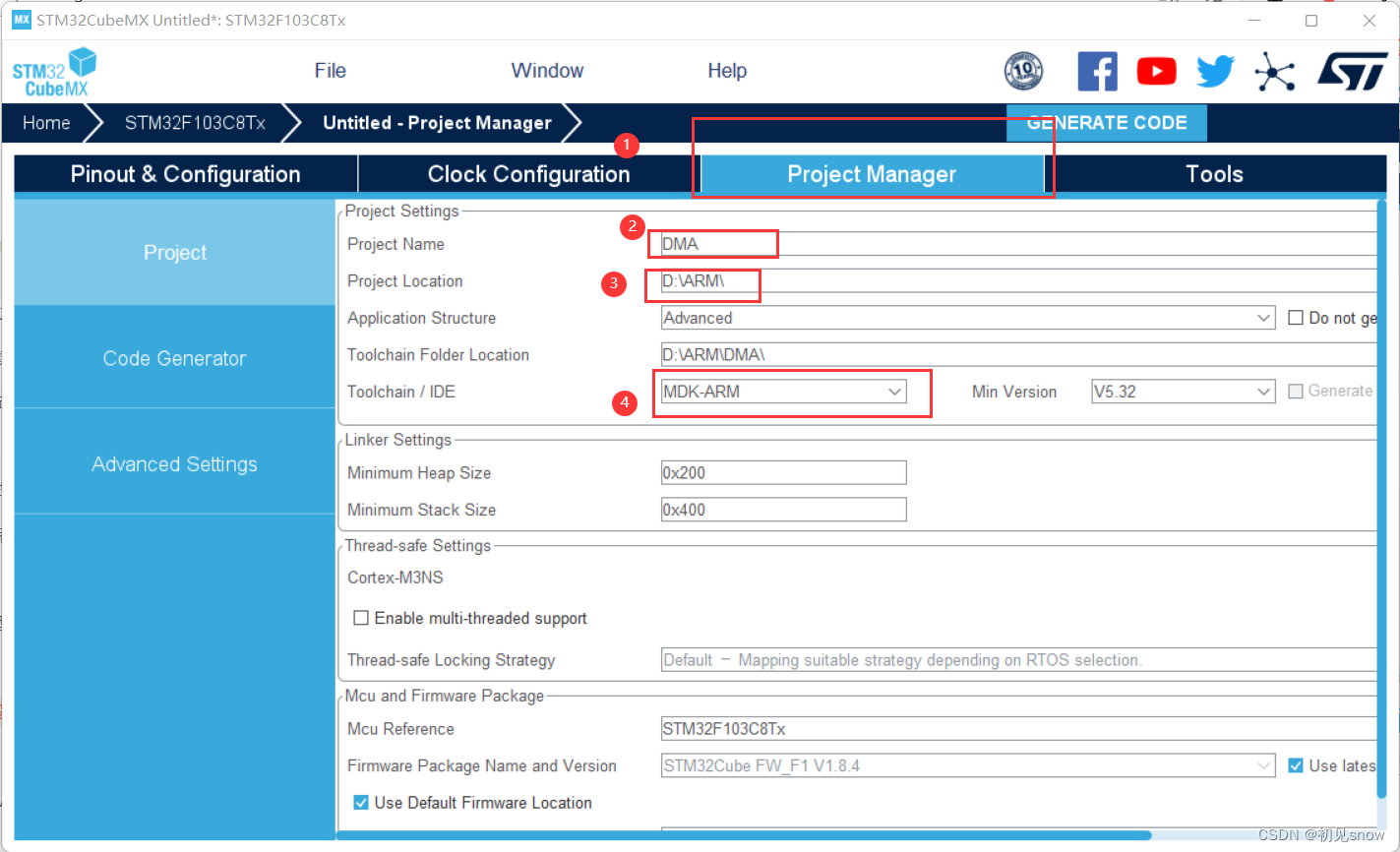Image resolution: width=1400 pixels, height=852 pixels.
Task: Click the Project Settings group title
Action: tap(401, 211)
